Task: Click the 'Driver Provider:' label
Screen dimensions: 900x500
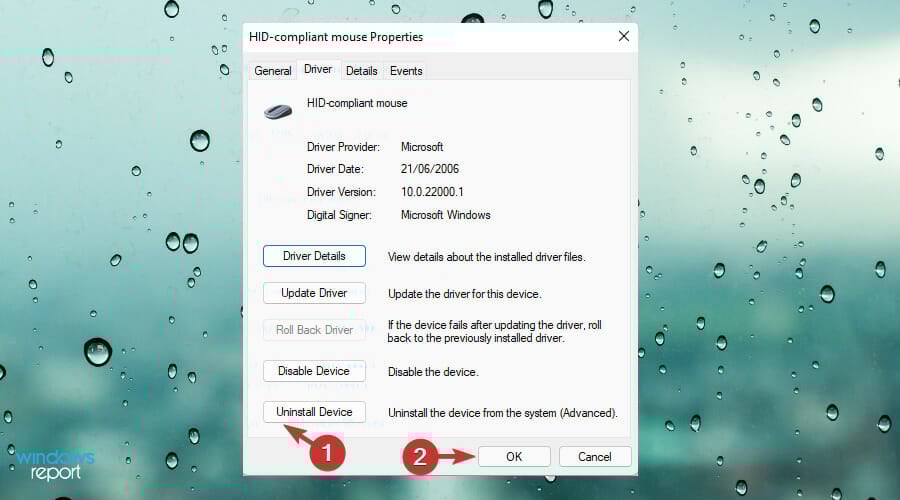Action: coord(343,147)
